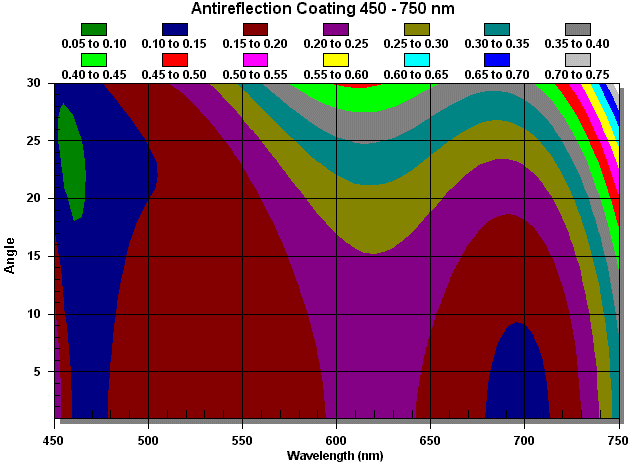Click the 10 angle axis label
This screenshot has height=464, width=644.
point(34,314)
